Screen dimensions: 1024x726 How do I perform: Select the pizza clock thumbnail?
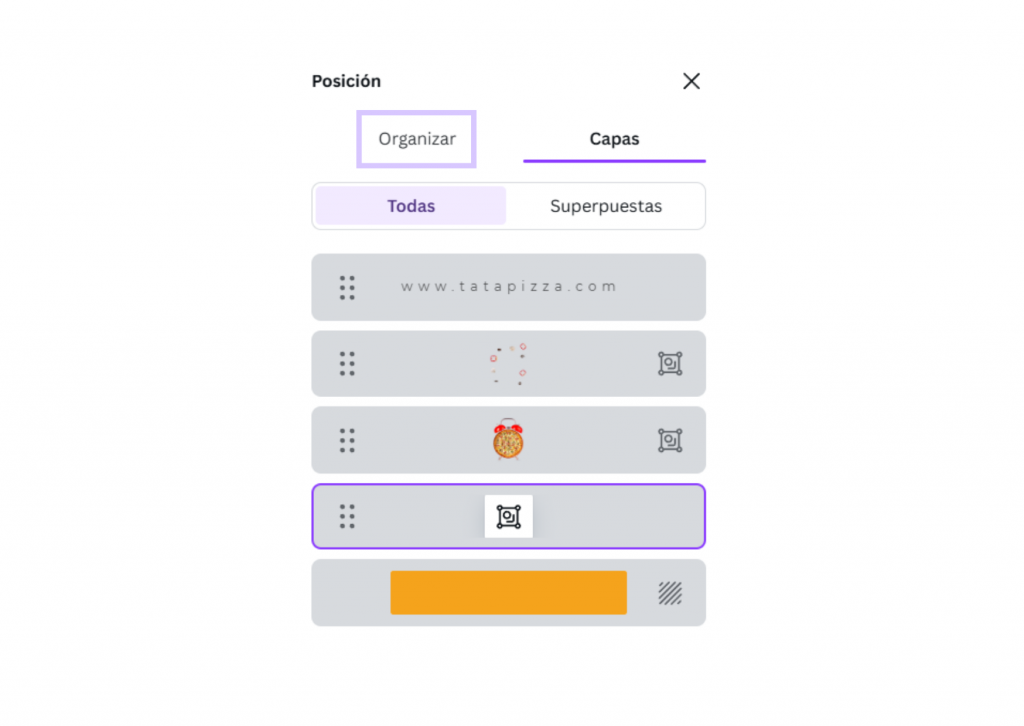click(x=509, y=440)
